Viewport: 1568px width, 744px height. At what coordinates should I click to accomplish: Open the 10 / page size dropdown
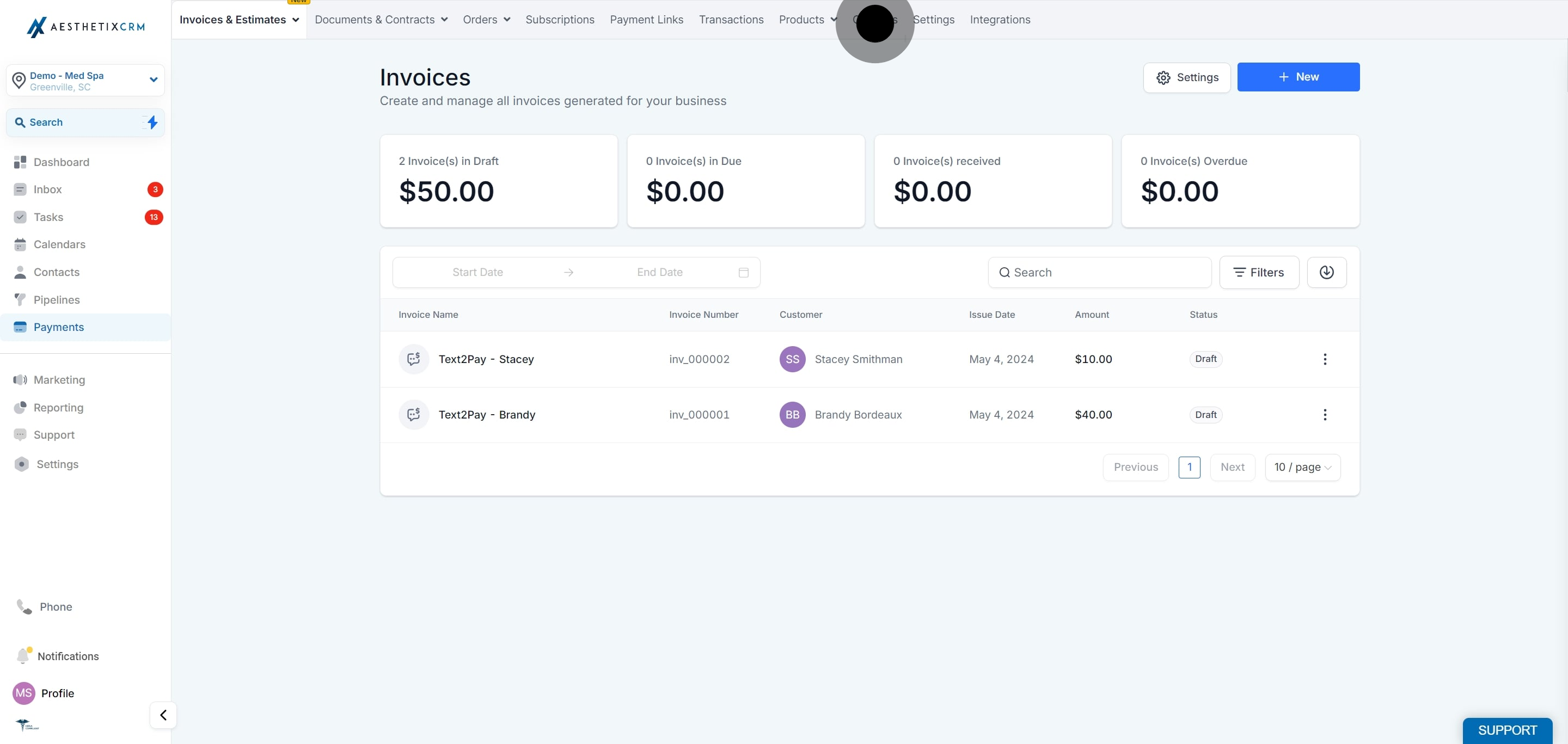[x=1303, y=466]
